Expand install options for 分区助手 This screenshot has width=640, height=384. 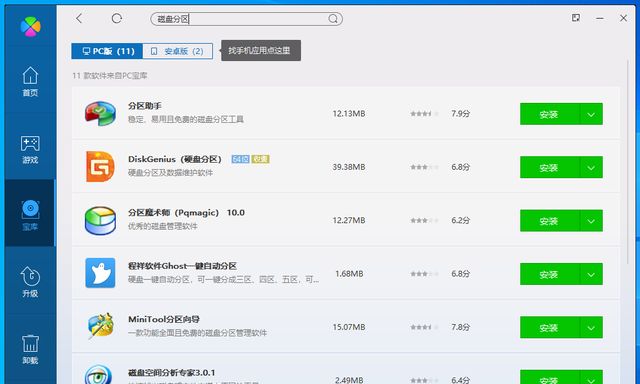pyautogui.click(x=591, y=114)
